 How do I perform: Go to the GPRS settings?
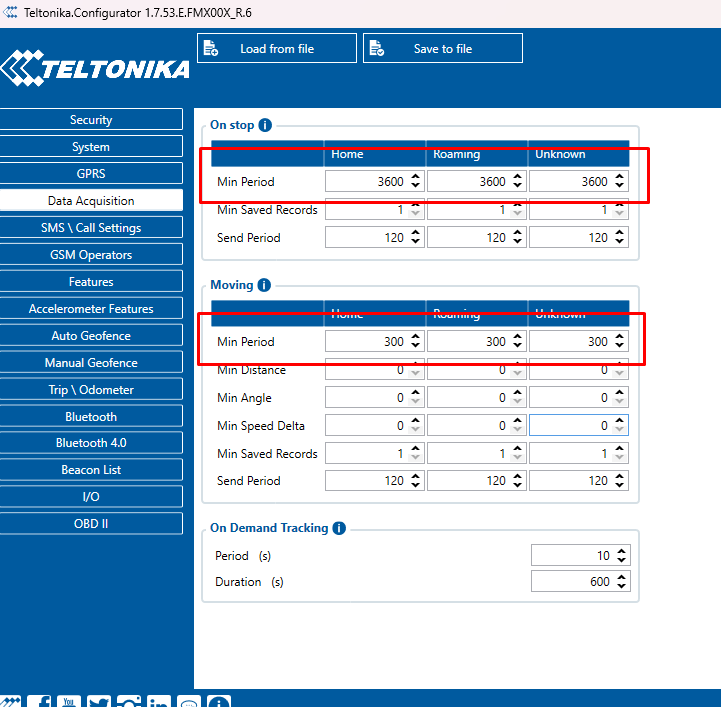point(91,173)
